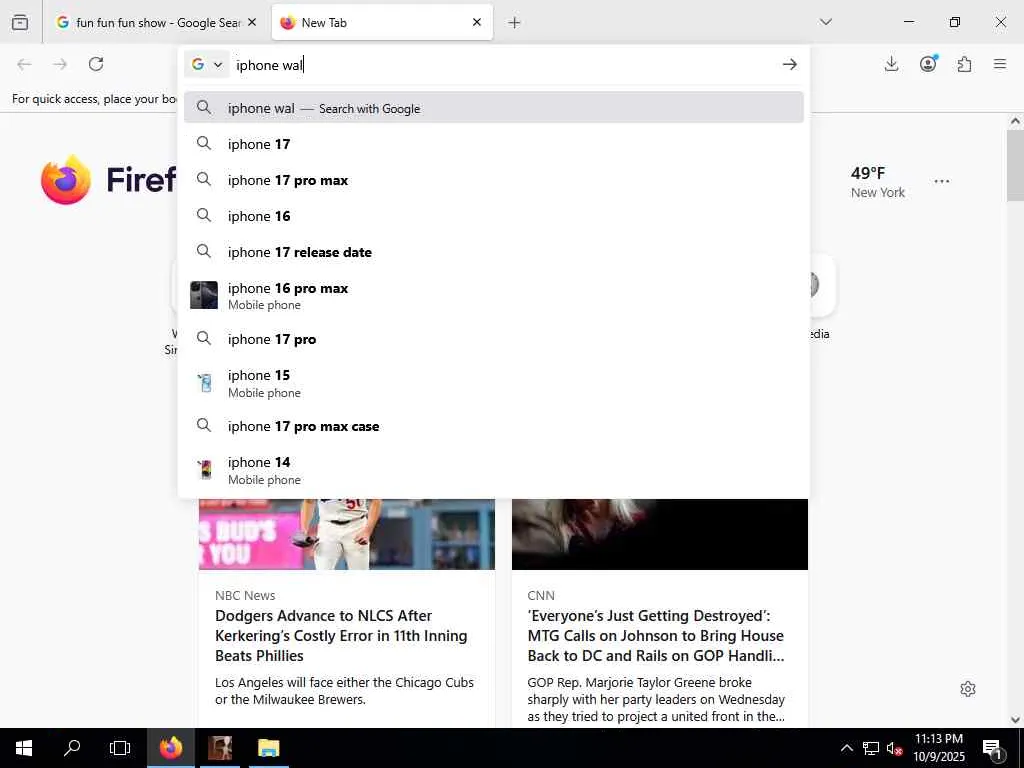Screen dimensions: 1024x768
Task: Close the 'fun fun fun show' tab
Action: (x=252, y=22)
